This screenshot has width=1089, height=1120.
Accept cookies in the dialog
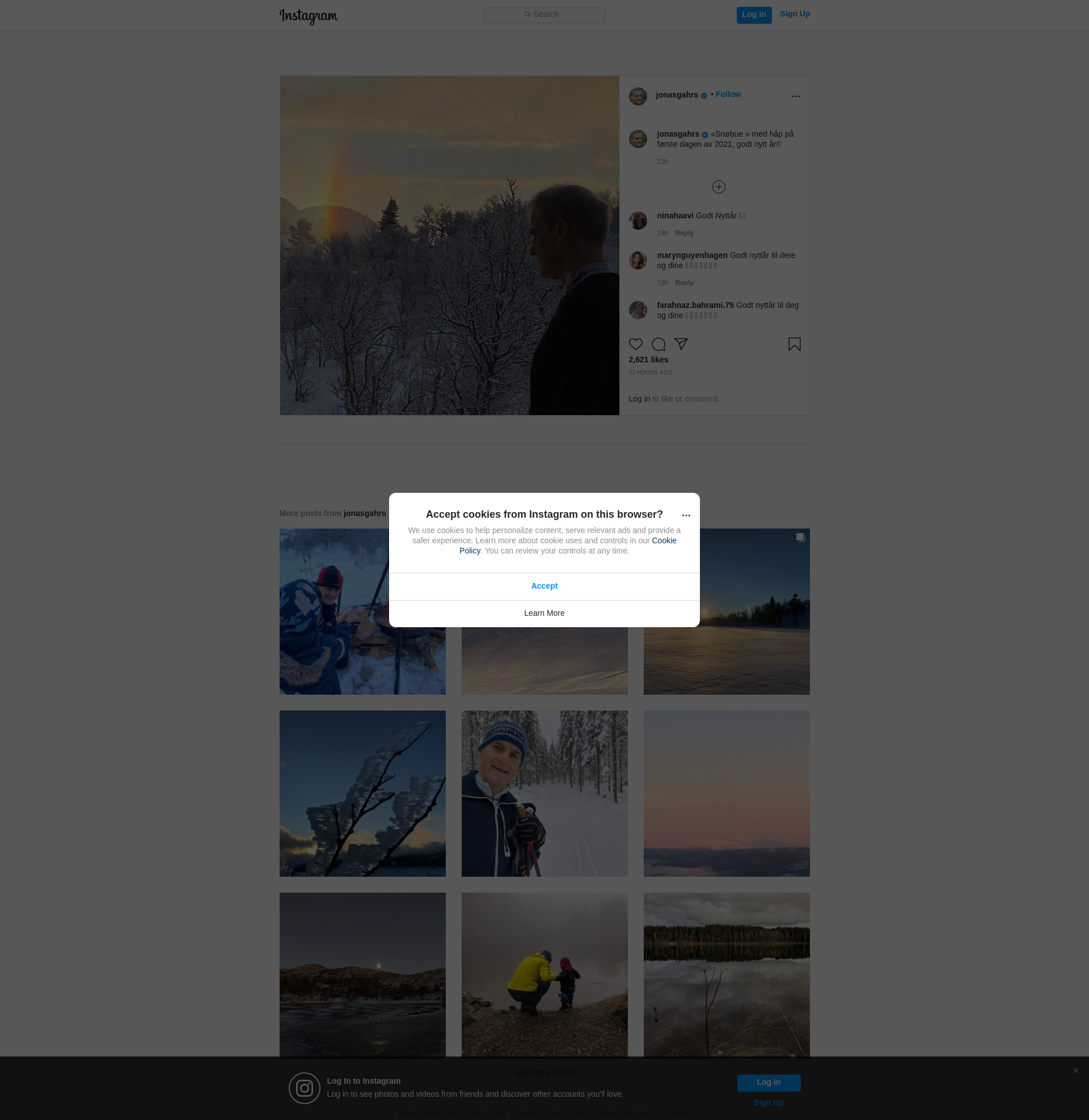pos(544,586)
